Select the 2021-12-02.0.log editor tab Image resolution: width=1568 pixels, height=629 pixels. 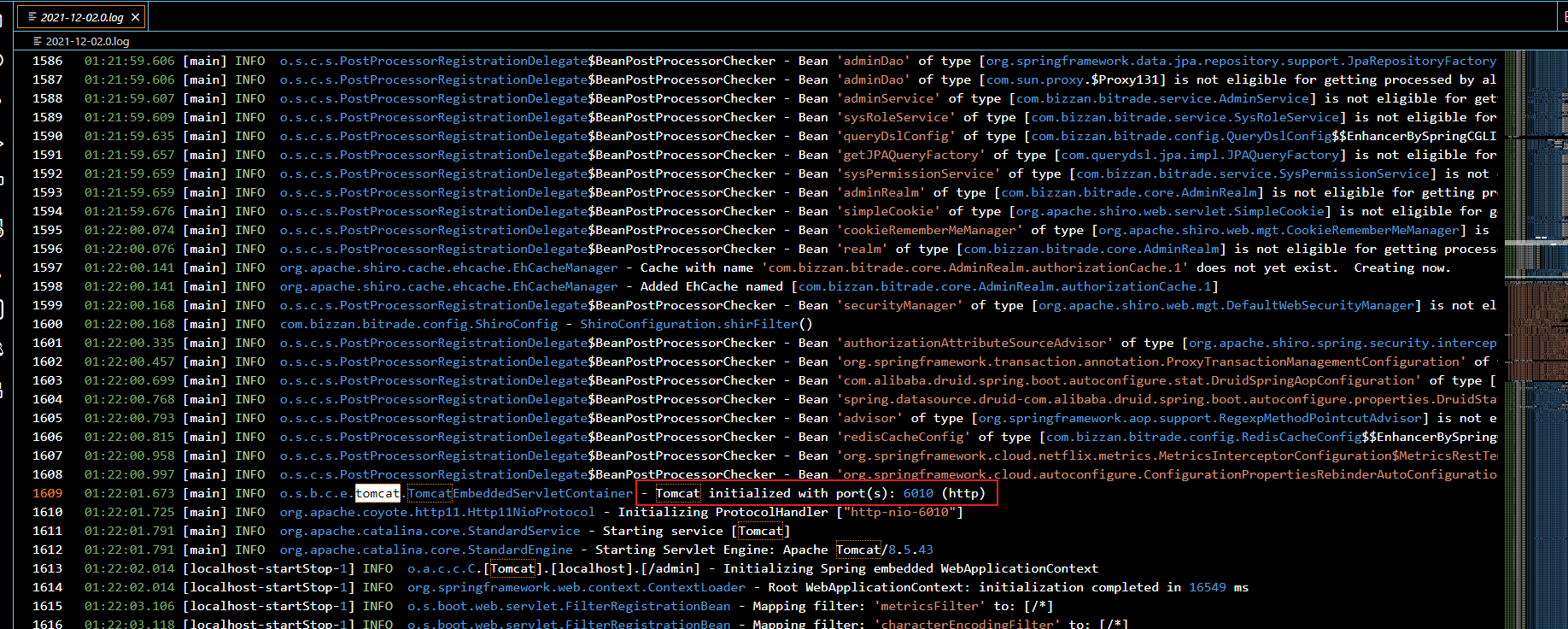pyautogui.click(x=81, y=17)
